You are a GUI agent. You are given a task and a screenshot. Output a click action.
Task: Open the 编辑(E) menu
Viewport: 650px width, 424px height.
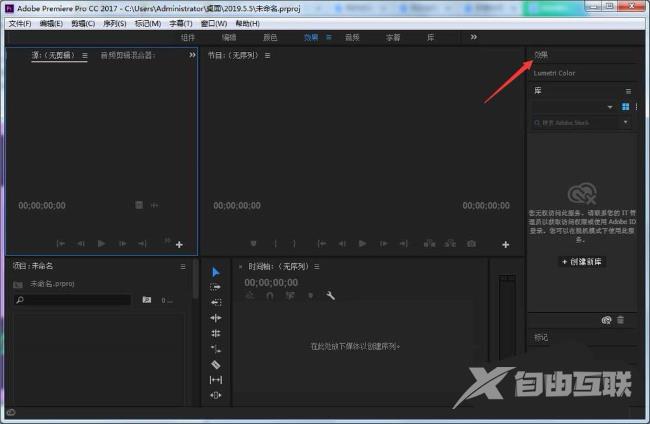[x=51, y=24]
